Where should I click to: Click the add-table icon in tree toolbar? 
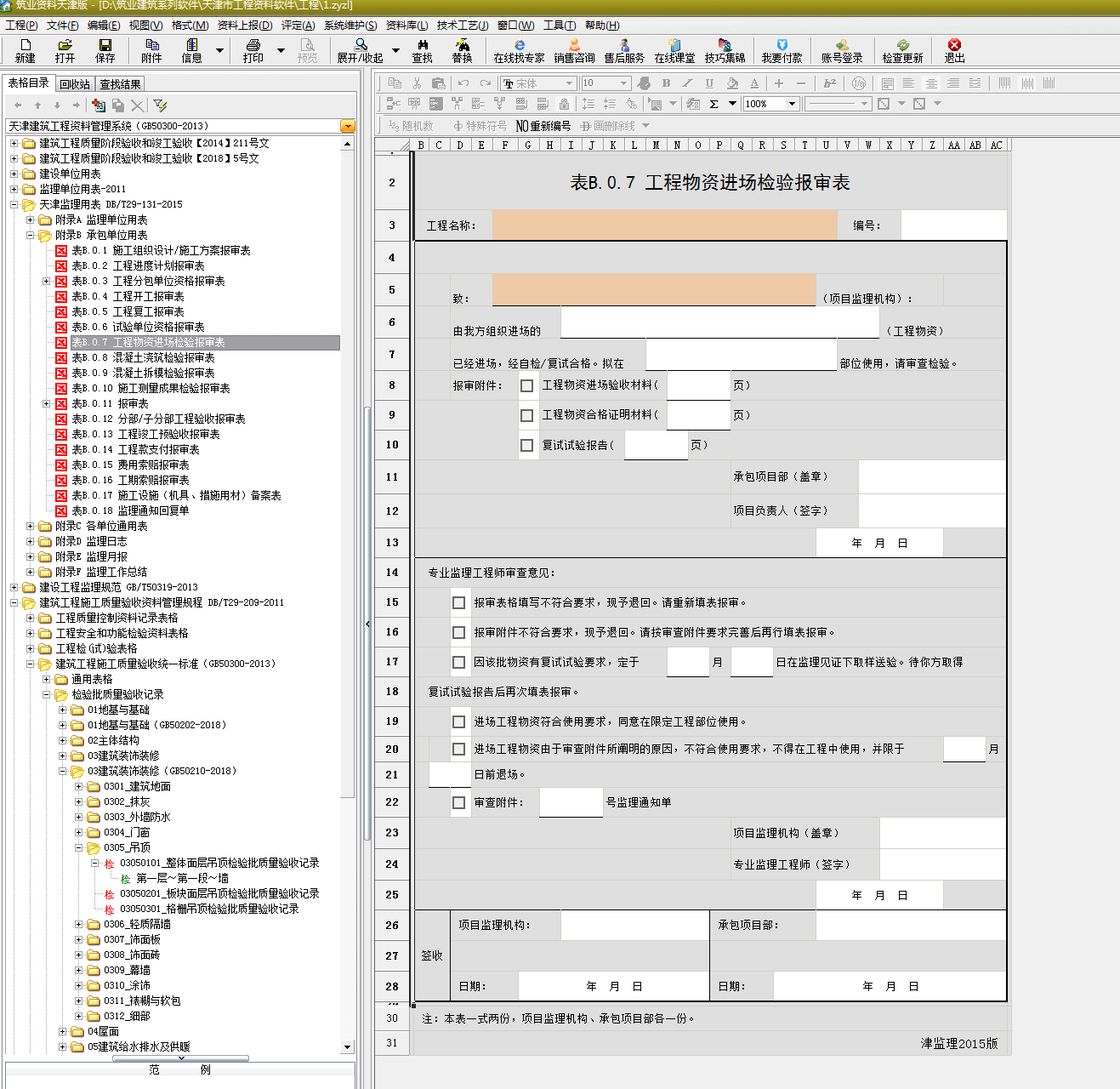click(x=99, y=105)
